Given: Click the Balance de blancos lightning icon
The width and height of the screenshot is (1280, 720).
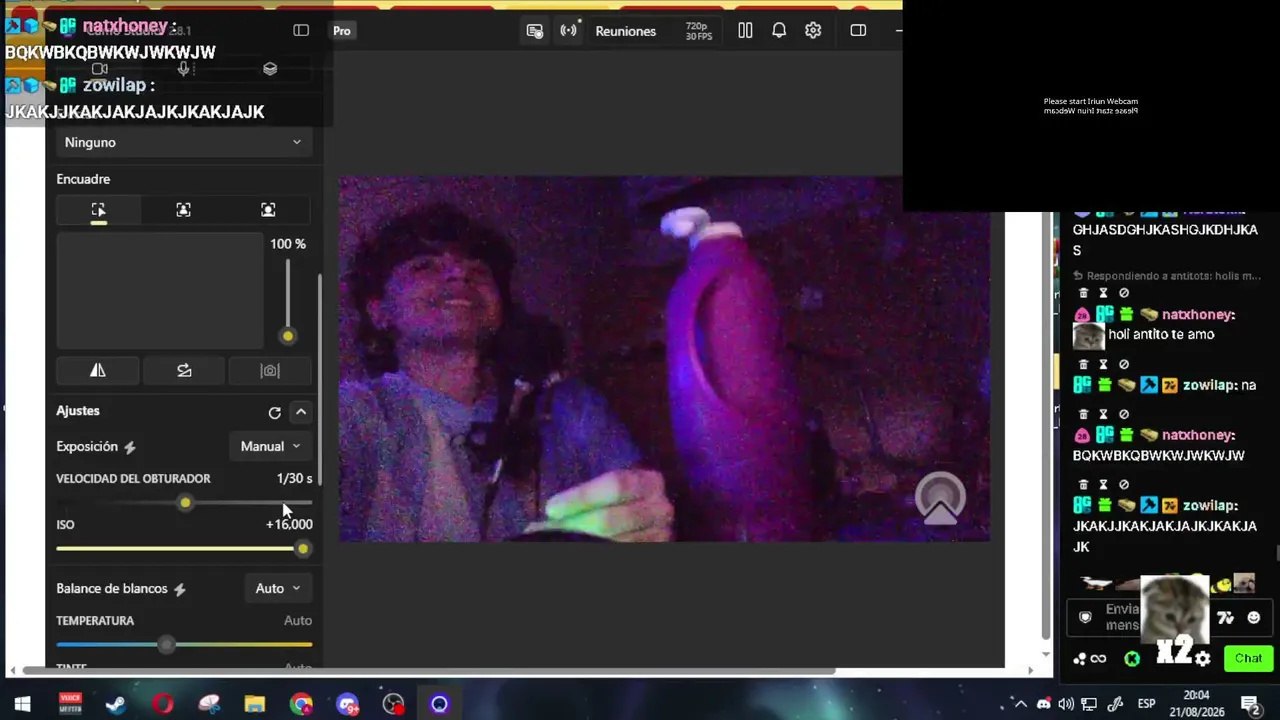Looking at the screenshot, I should pyautogui.click(x=180, y=589).
